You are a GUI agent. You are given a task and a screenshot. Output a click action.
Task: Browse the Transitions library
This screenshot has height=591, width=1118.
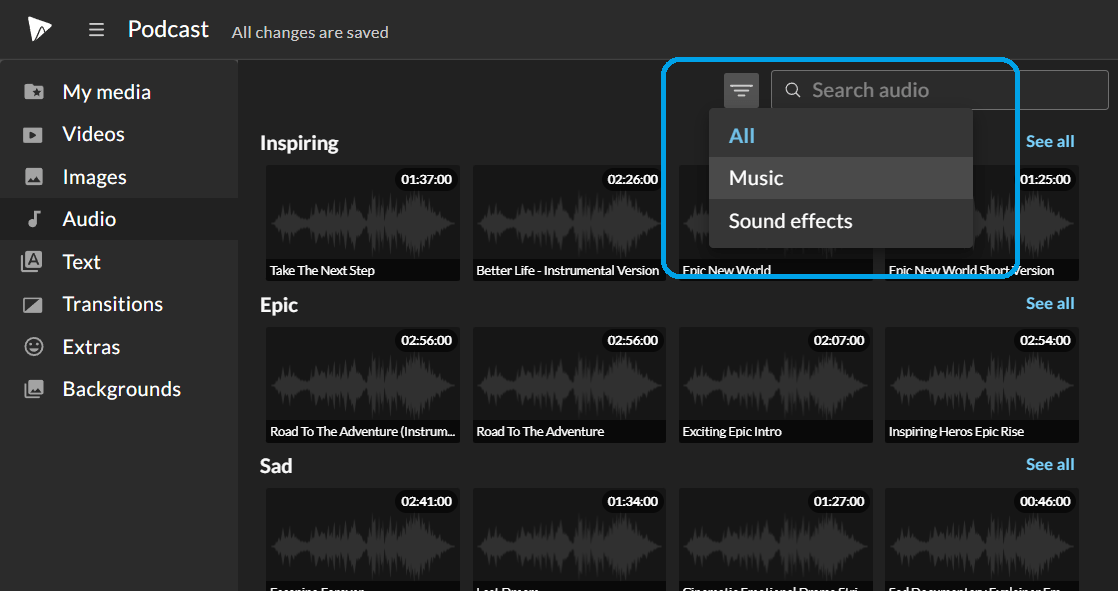112,304
